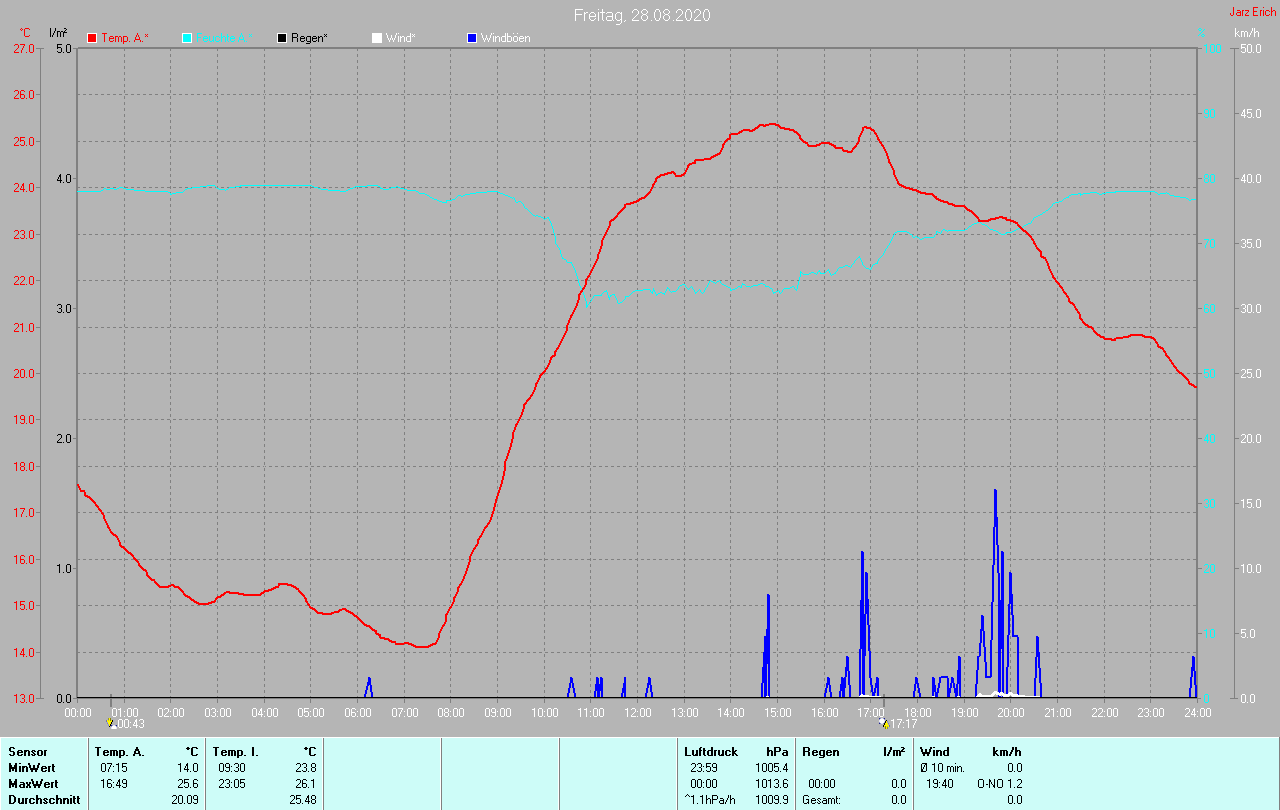The width and height of the screenshot is (1280, 810).
Task: Toggle the Regen legend label
Action: pyautogui.click(x=310, y=38)
